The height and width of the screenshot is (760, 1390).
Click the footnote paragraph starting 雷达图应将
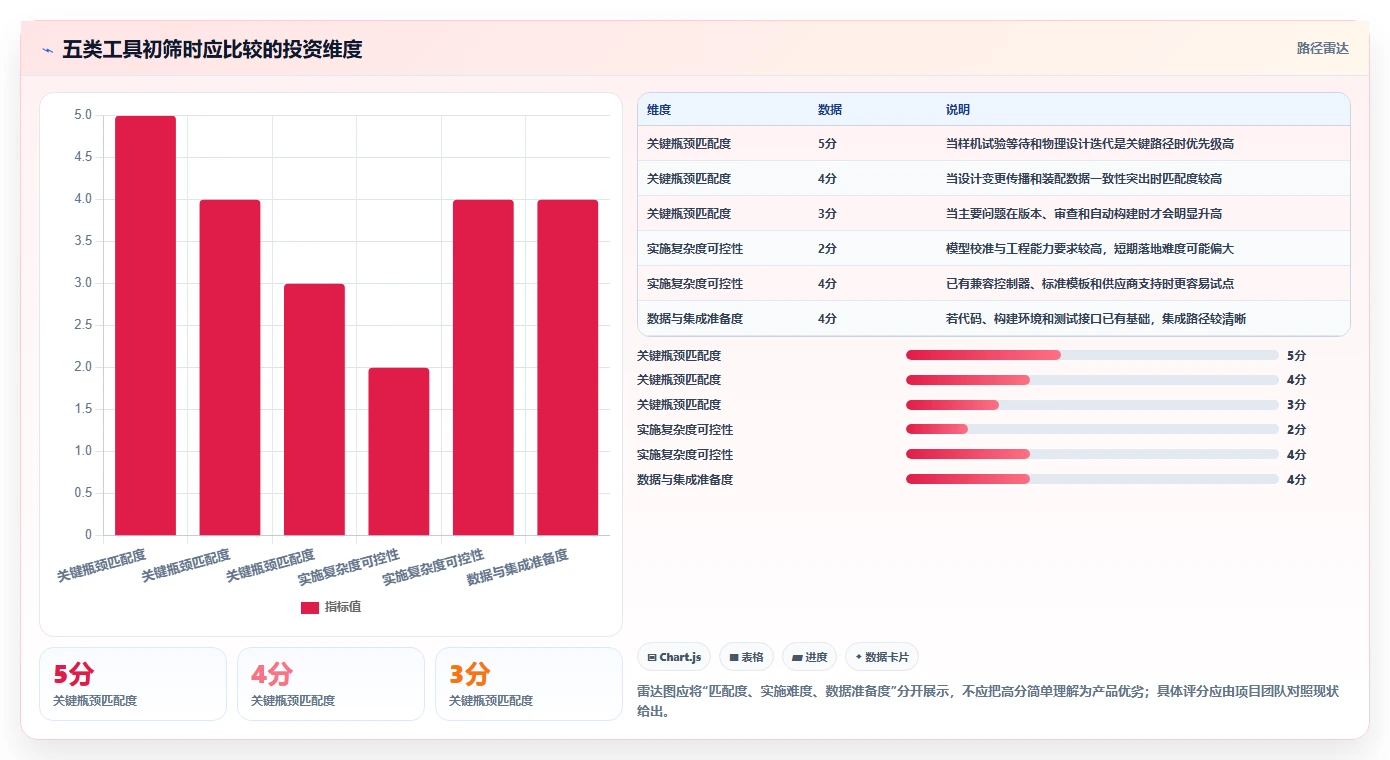click(988, 701)
